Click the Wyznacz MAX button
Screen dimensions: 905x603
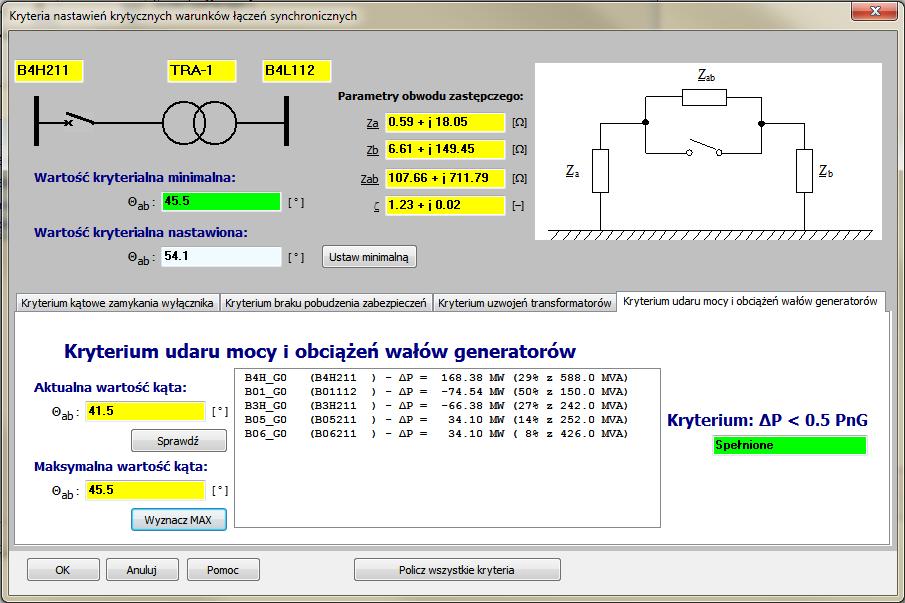178,520
